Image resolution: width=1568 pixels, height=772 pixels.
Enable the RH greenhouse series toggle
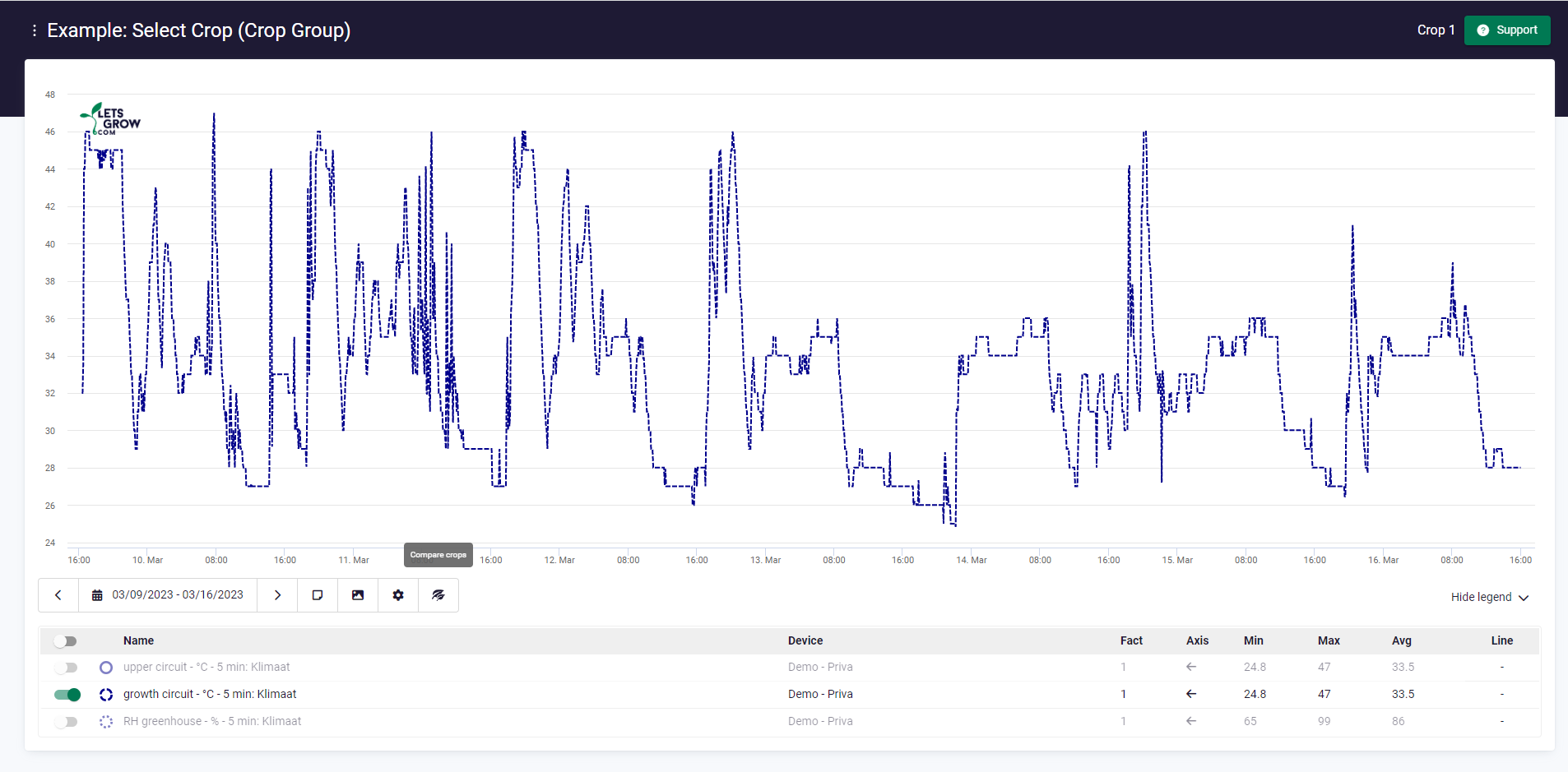[x=66, y=722]
